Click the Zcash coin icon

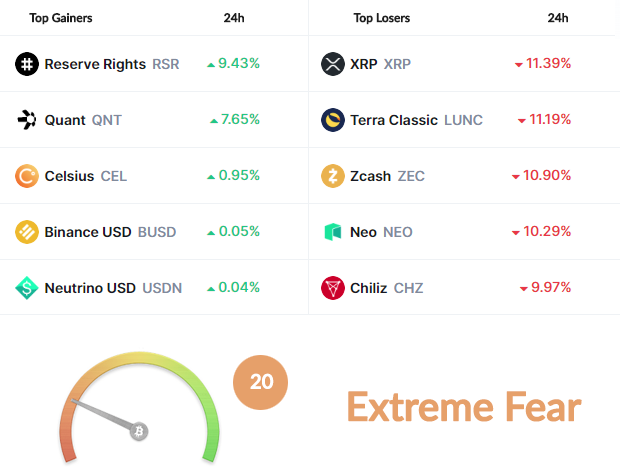[333, 176]
